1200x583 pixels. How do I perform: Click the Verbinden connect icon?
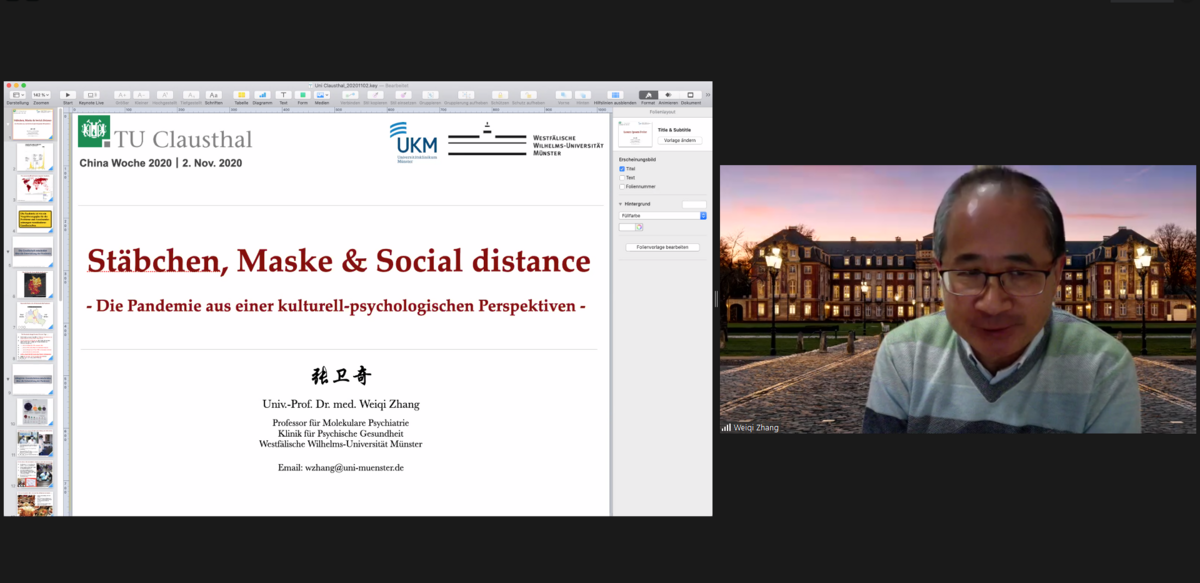click(x=350, y=95)
